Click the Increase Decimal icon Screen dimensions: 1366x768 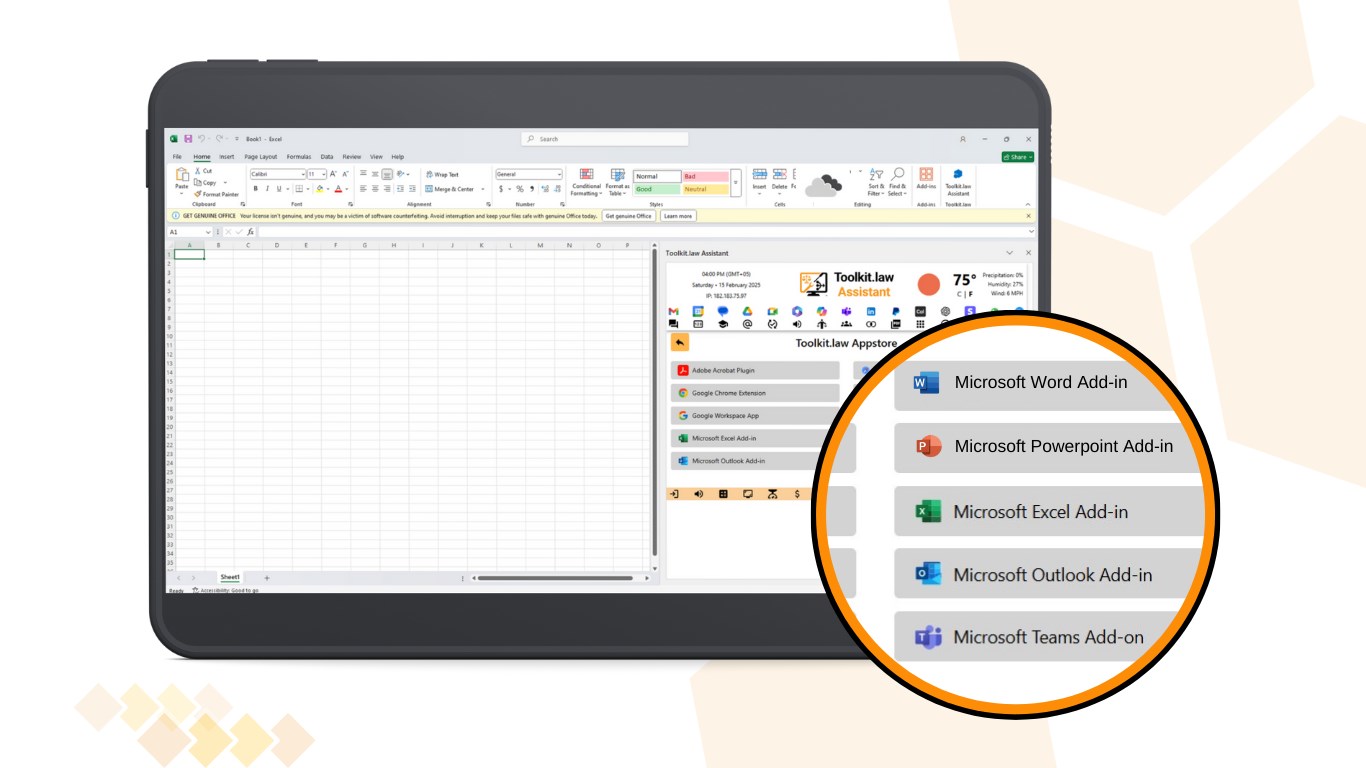click(545, 189)
